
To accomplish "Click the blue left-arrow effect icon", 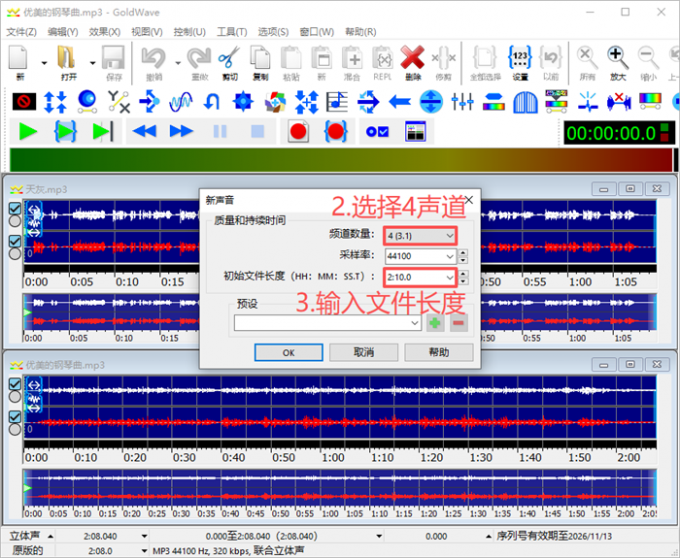I will 400,102.
